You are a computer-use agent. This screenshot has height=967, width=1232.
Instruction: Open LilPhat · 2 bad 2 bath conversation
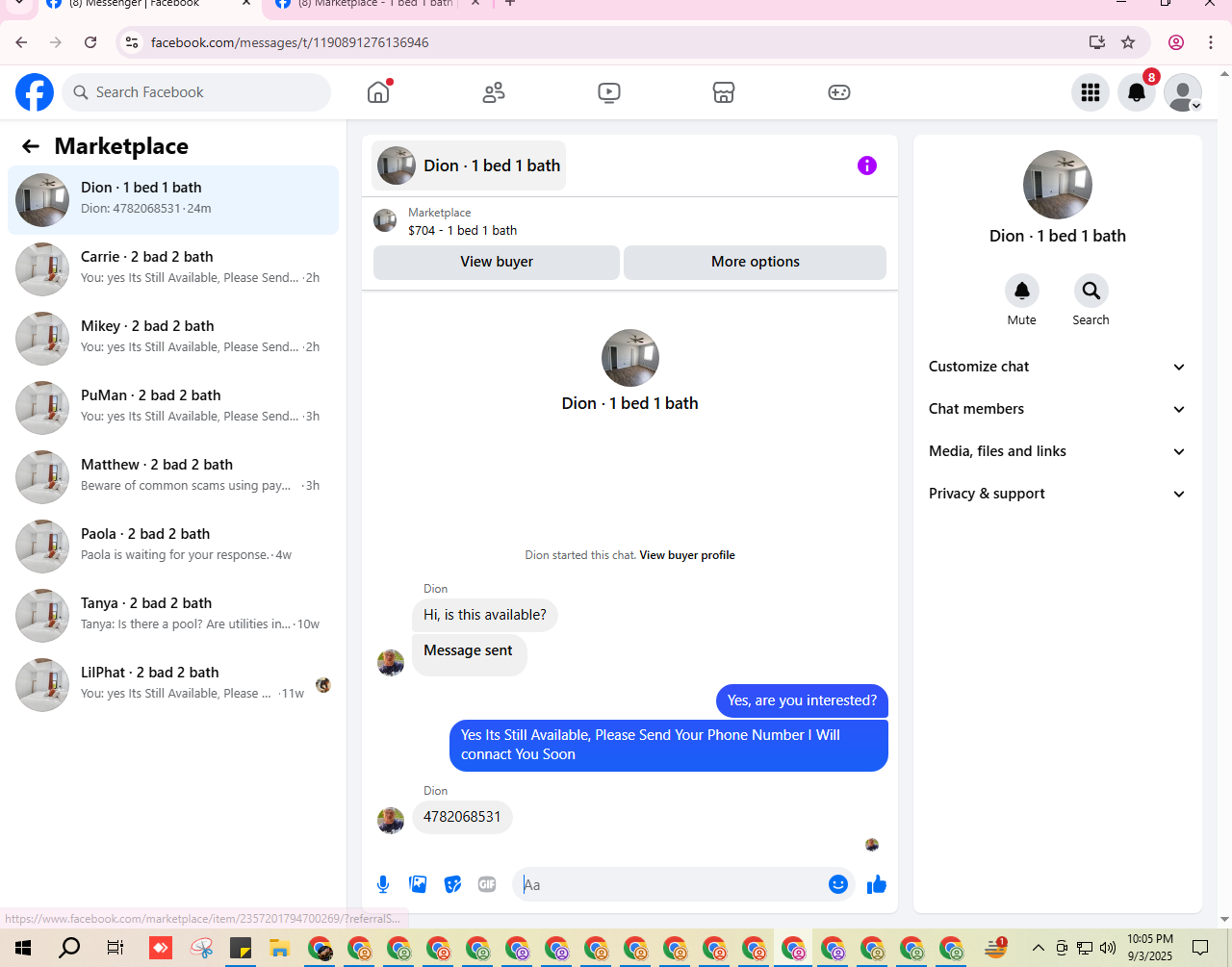click(x=173, y=685)
